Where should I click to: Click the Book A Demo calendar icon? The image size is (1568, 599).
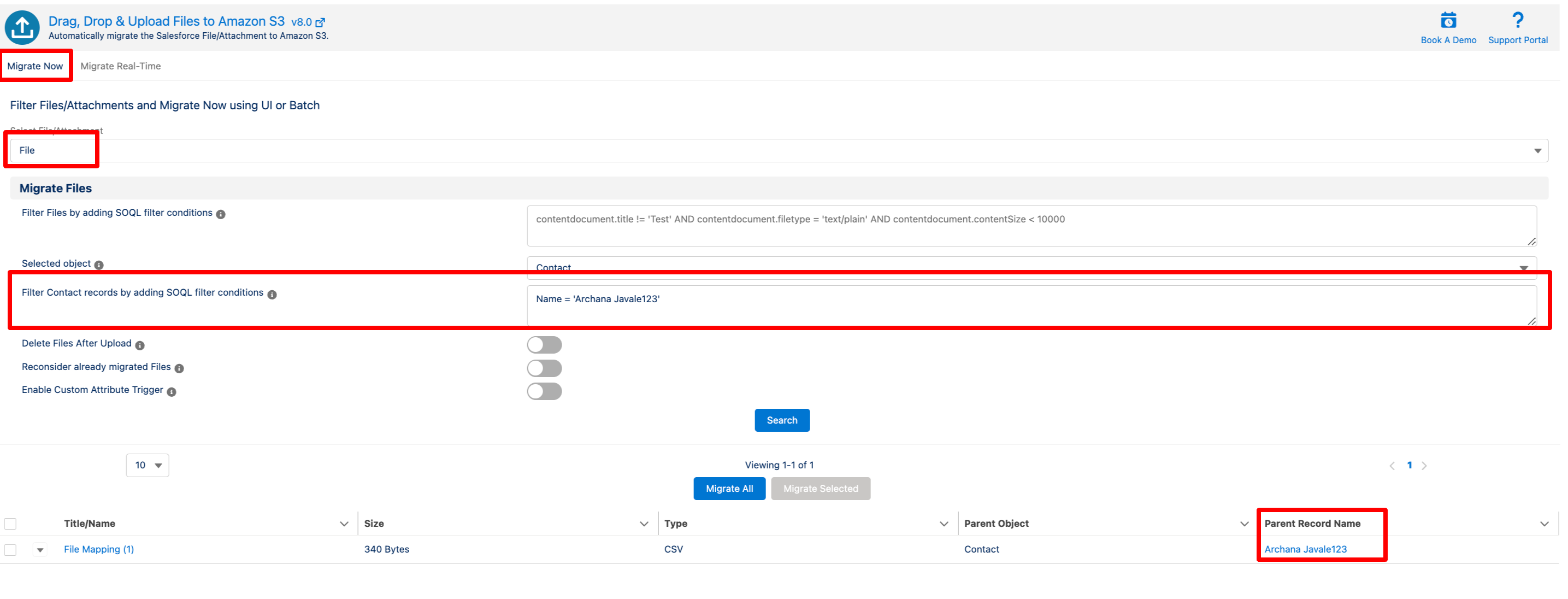(x=1448, y=21)
